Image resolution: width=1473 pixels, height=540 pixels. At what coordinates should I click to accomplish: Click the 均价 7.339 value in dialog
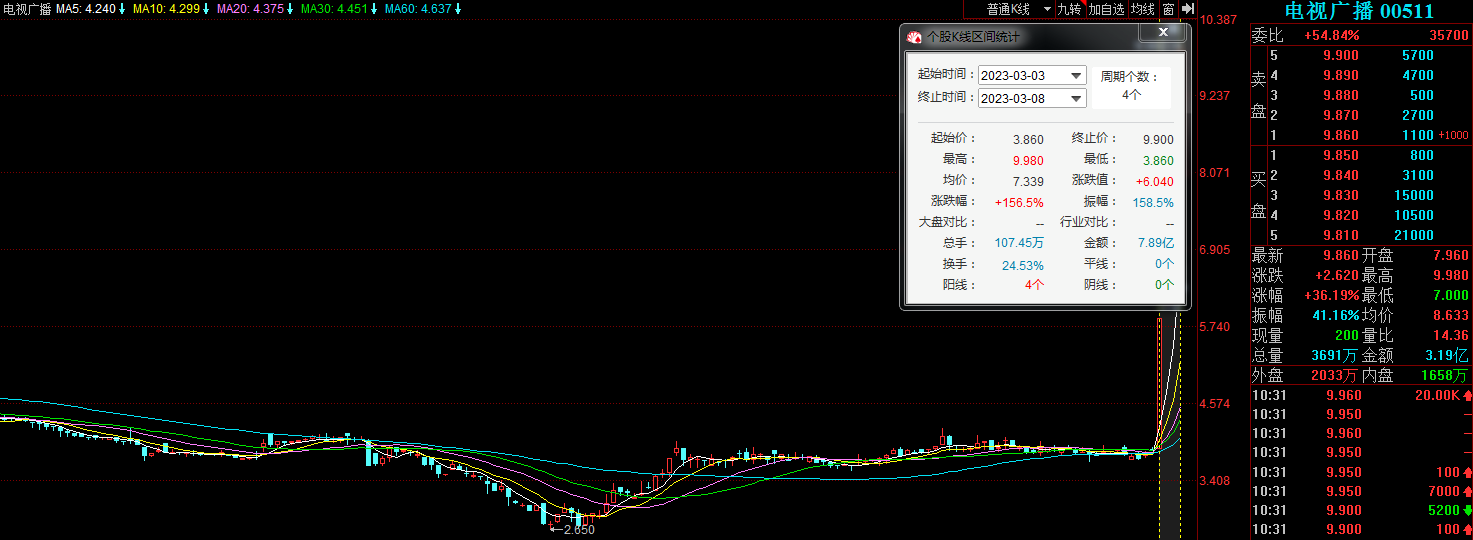[1028, 181]
